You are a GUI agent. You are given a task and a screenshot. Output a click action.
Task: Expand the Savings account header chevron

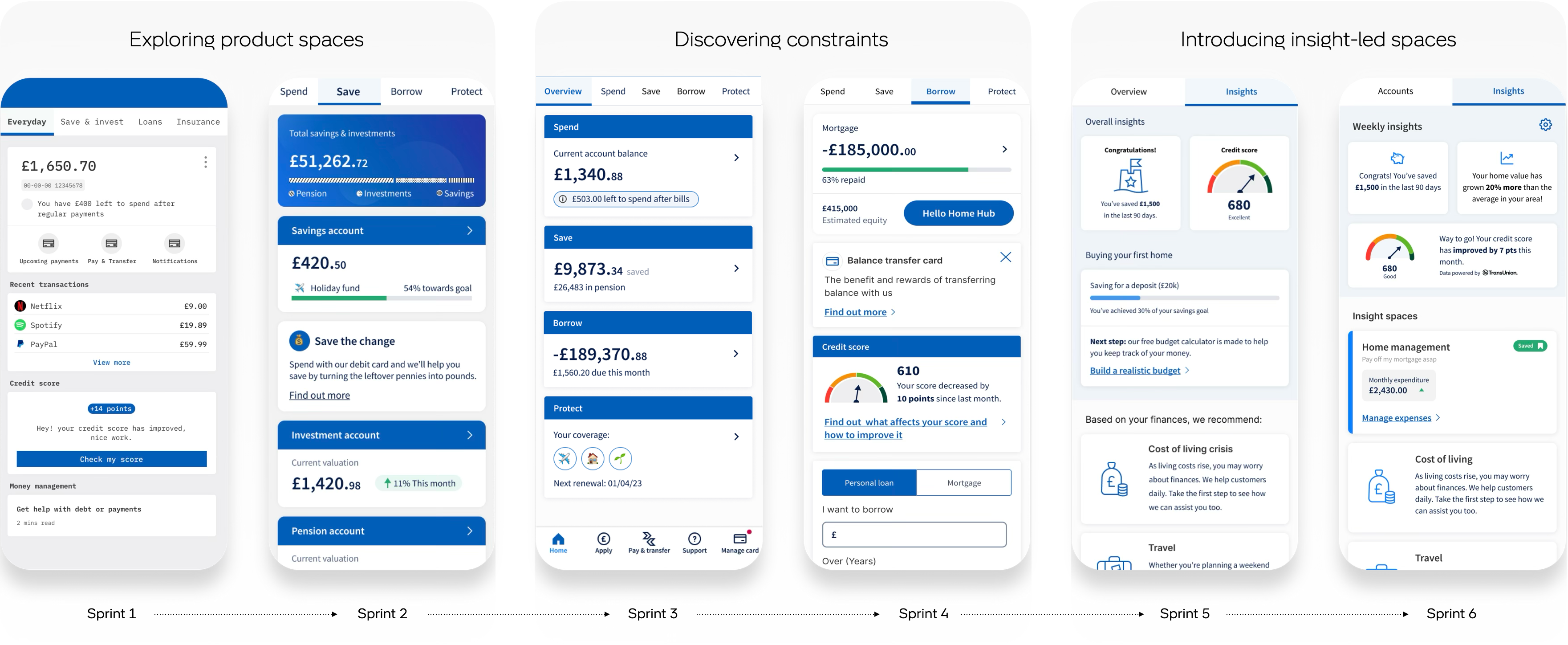(x=469, y=231)
